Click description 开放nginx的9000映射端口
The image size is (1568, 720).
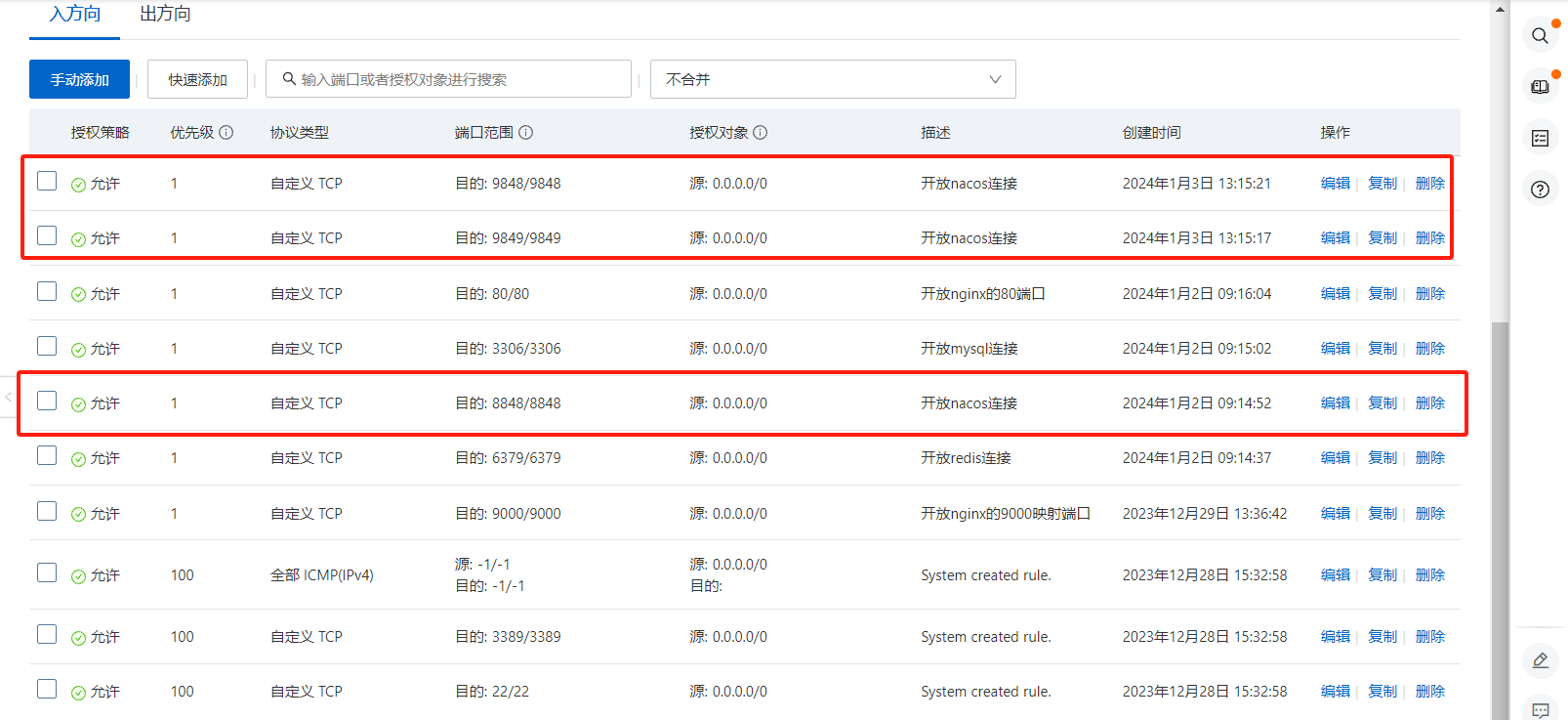1006,514
